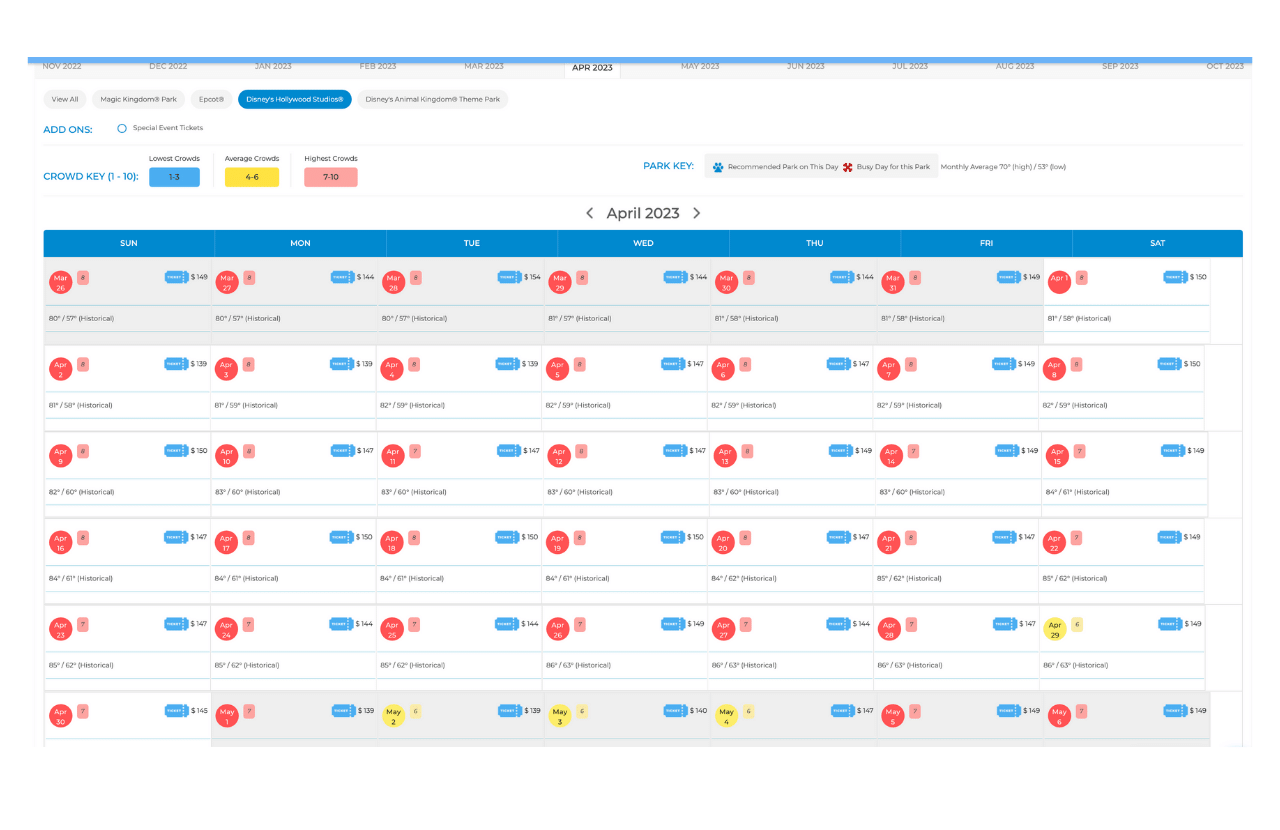Switch to AUG 2023 month tab
The width and height of the screenshot is (1280, 830).
[x=1015, y=66]
